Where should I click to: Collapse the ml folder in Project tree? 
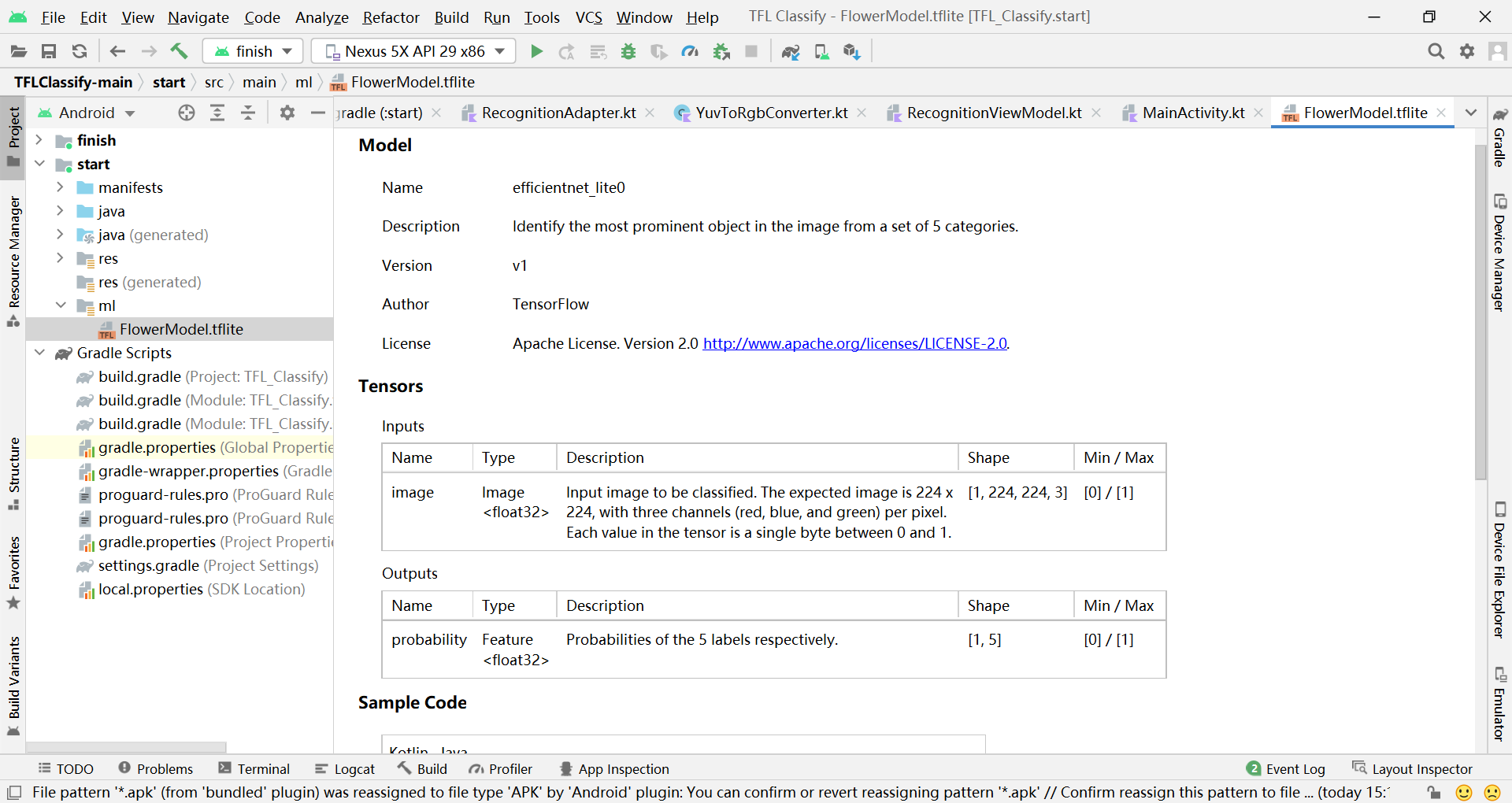(x=61, y=305)
